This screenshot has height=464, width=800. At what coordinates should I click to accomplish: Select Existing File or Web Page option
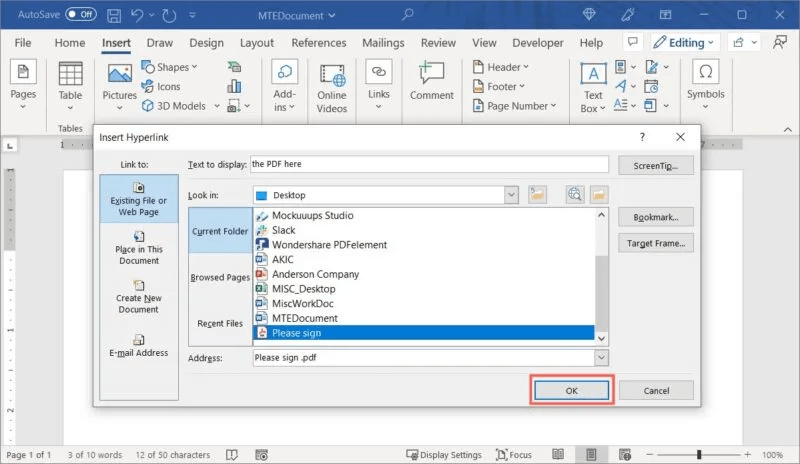(139, 199)
